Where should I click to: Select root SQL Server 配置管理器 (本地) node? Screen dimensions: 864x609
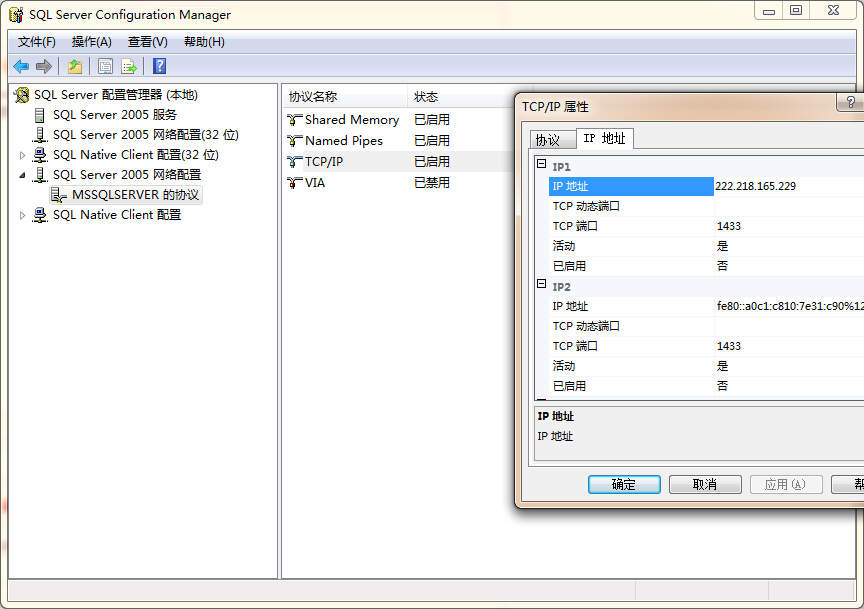(116, 95)
